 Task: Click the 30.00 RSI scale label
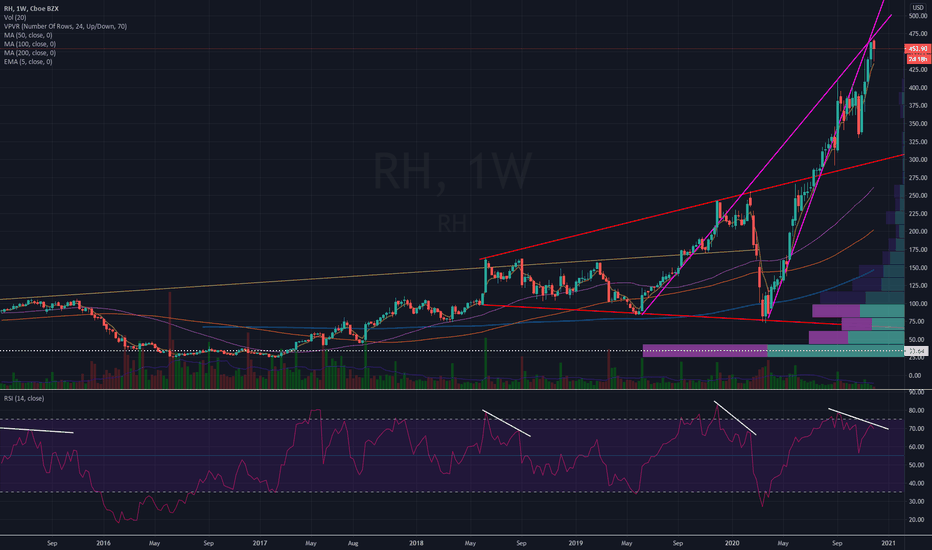(918, 502)
